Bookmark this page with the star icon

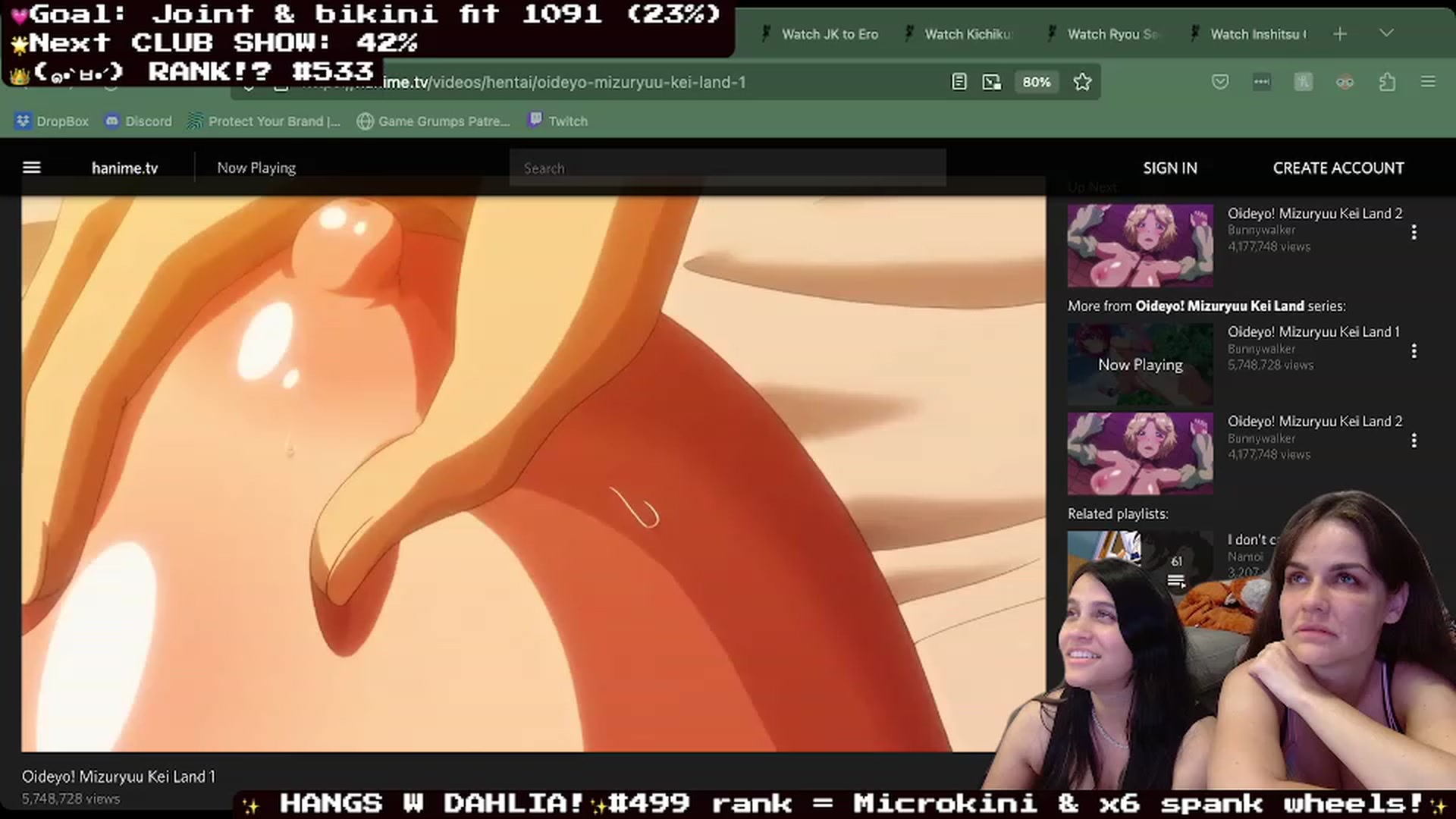(1082, 82)
